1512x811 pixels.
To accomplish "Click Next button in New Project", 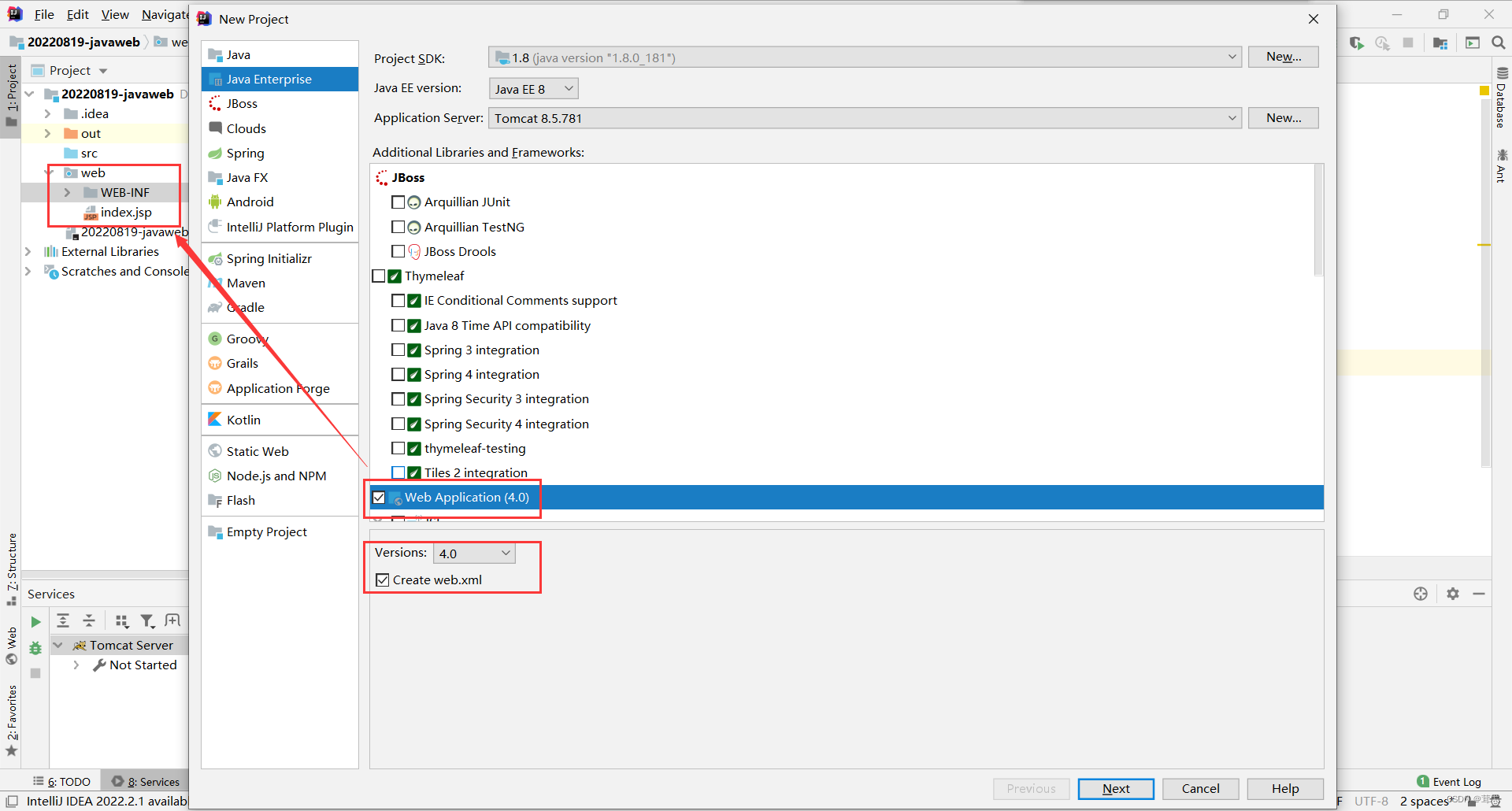I will pos(1116,788).
